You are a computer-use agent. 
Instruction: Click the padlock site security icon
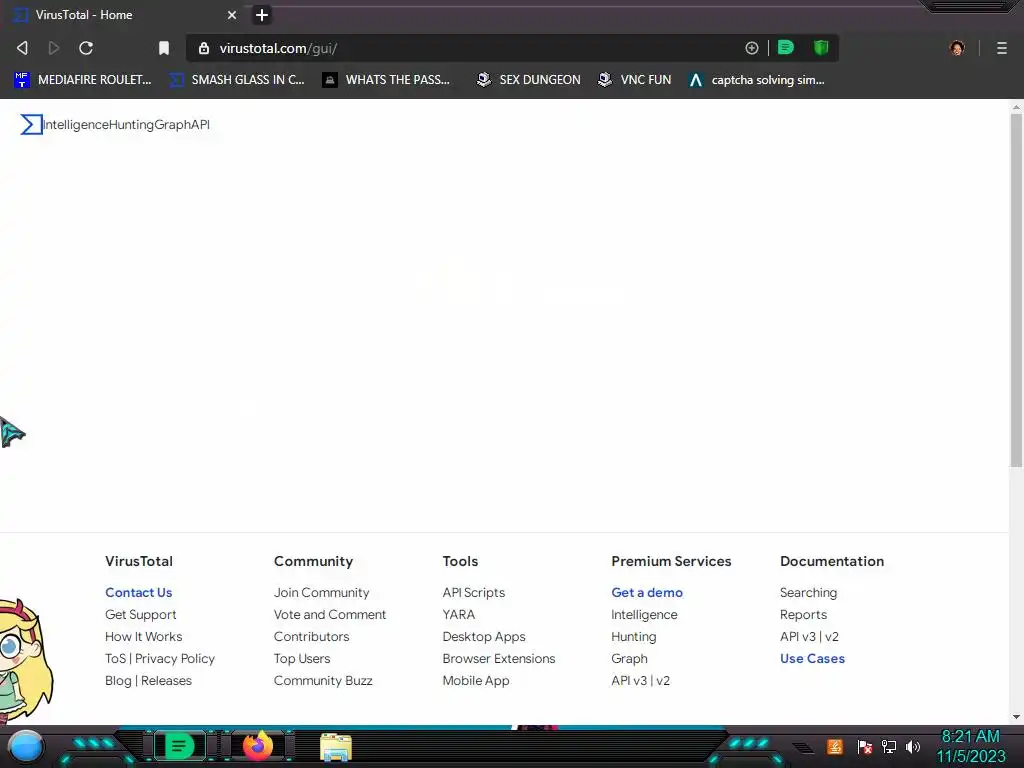pos(204,48)
